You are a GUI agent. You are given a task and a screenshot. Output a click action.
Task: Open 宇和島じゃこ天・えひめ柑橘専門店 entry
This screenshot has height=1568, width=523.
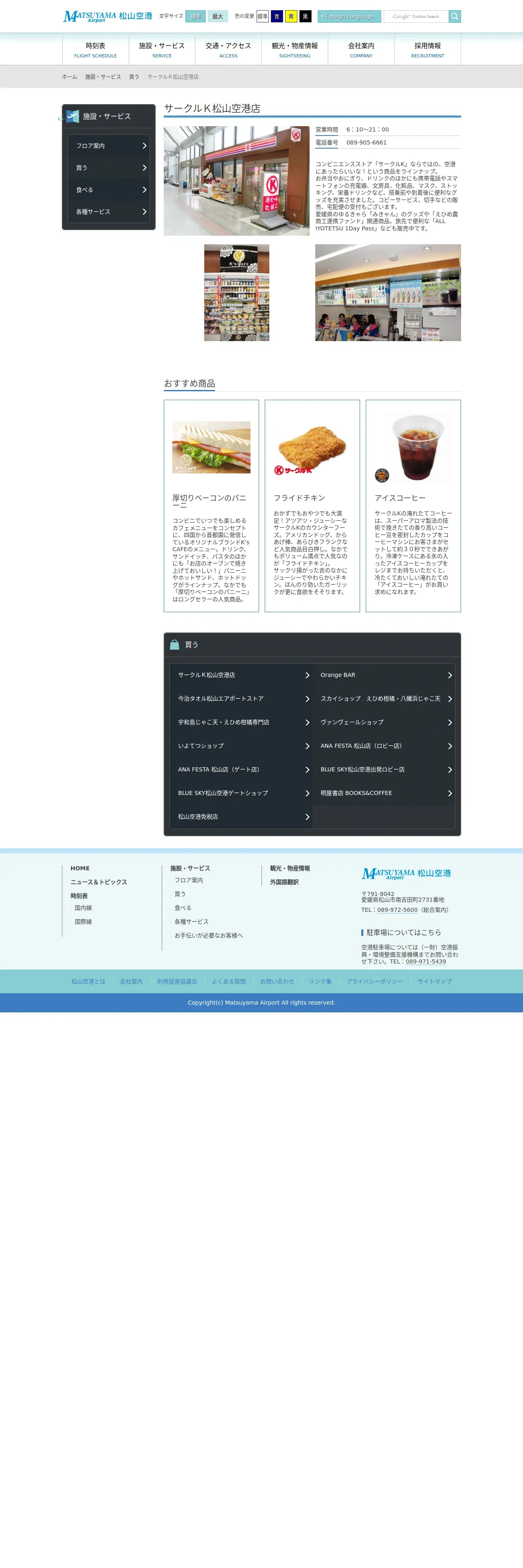coord(241,723)
